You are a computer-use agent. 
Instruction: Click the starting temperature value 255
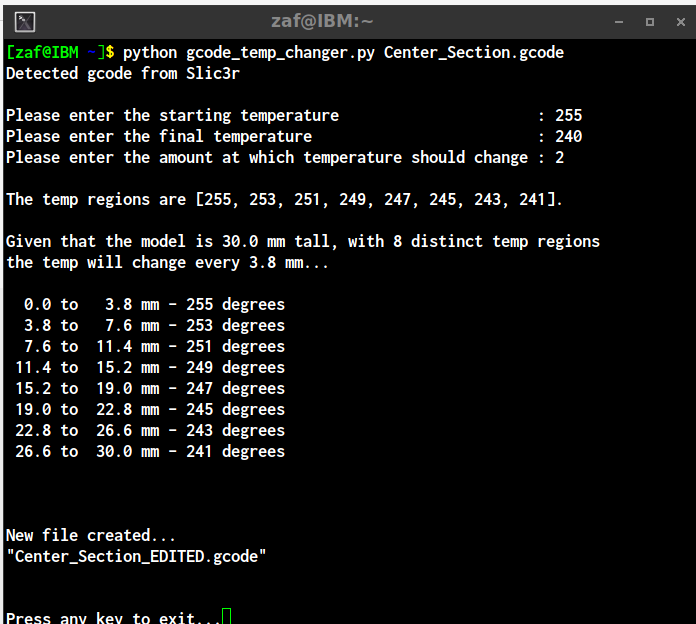click(568, 115)
